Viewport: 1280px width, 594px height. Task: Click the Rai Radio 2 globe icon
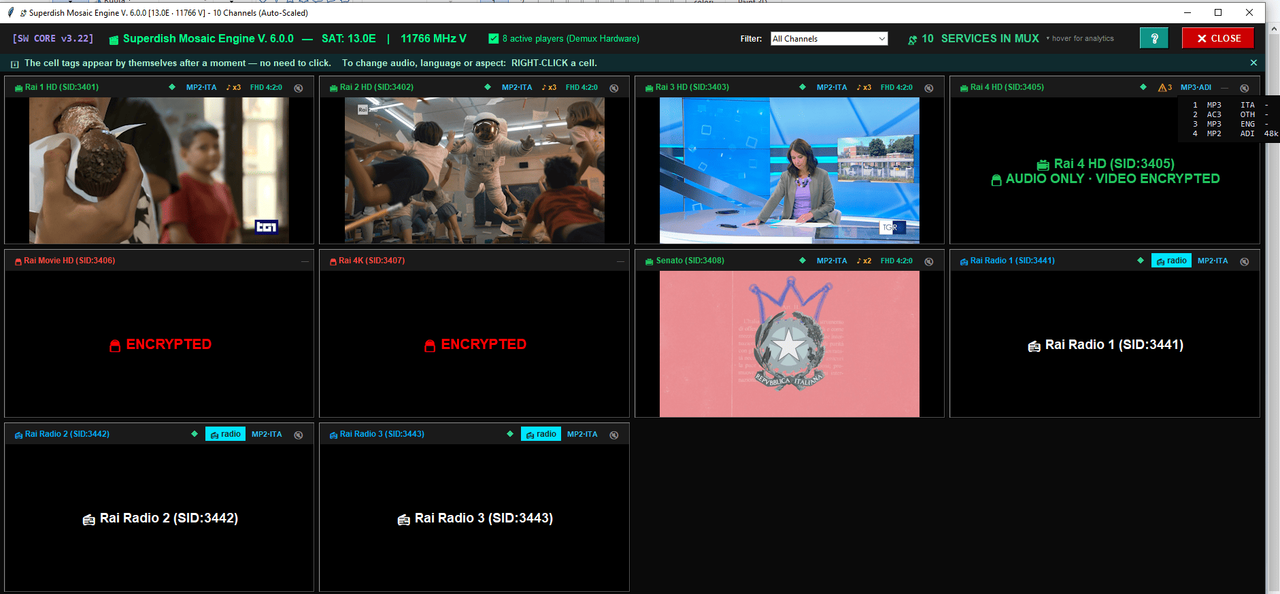(x=299, y=435)
